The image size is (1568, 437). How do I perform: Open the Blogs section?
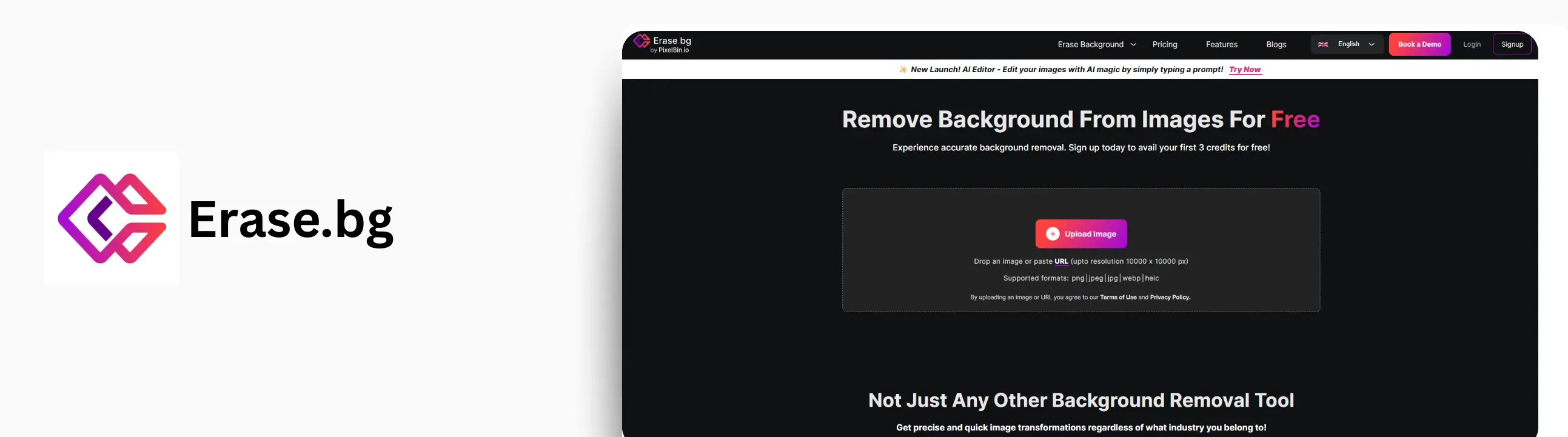point(1276,44)
